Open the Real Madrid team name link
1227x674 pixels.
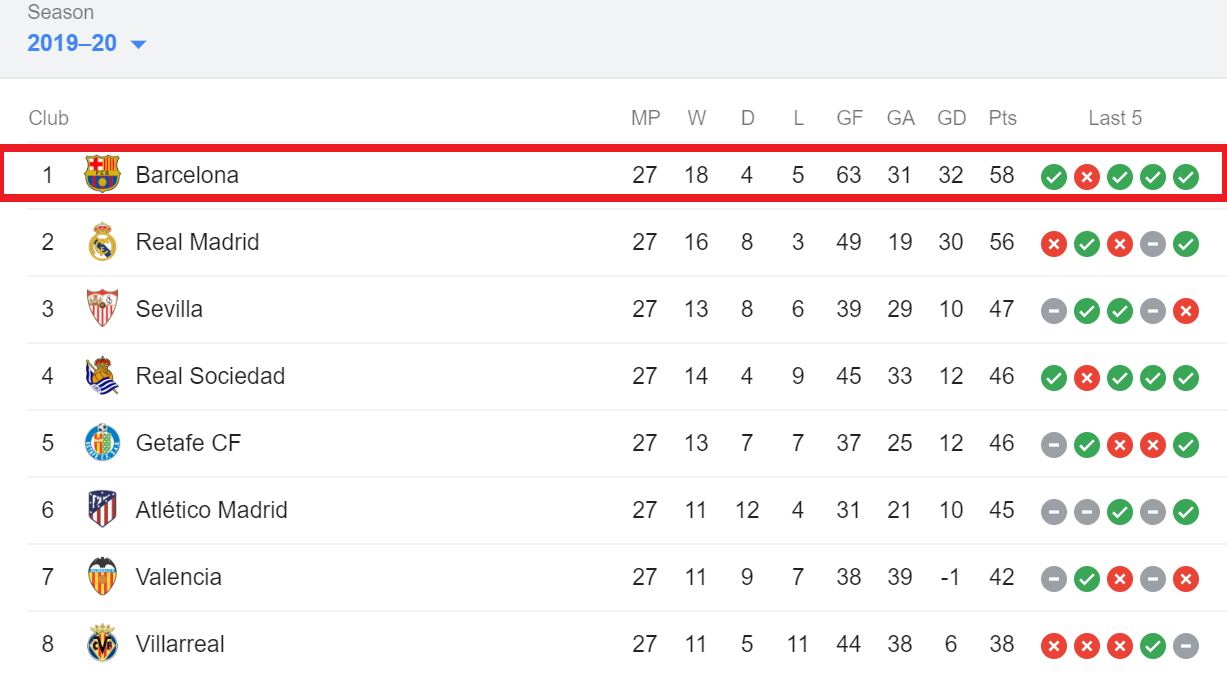pos(197,242)
